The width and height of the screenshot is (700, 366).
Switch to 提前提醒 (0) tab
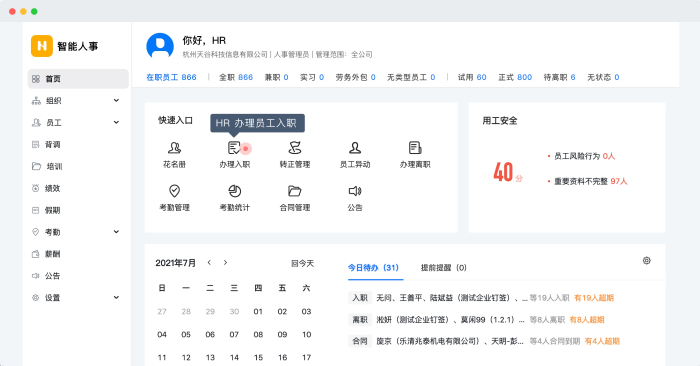pyautogui.click(x=443, y=268)
